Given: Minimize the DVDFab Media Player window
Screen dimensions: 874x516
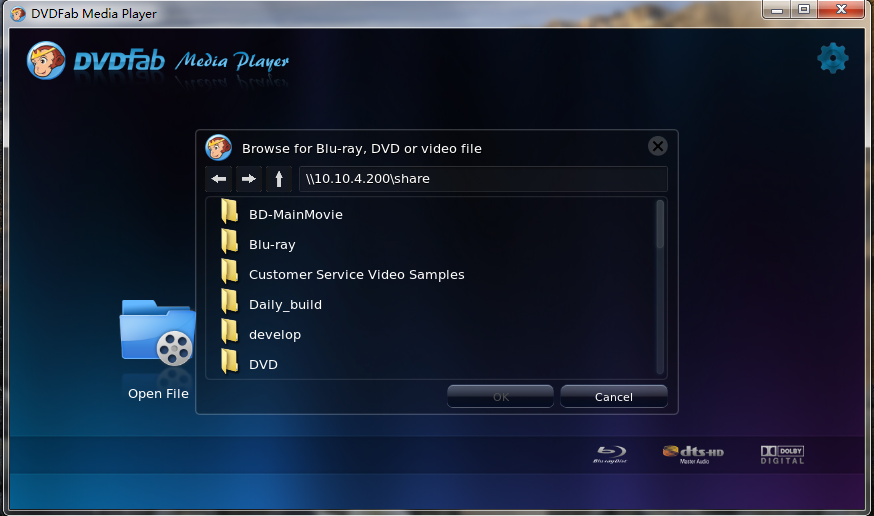Looking at the screenshot, I should point(777,9).
